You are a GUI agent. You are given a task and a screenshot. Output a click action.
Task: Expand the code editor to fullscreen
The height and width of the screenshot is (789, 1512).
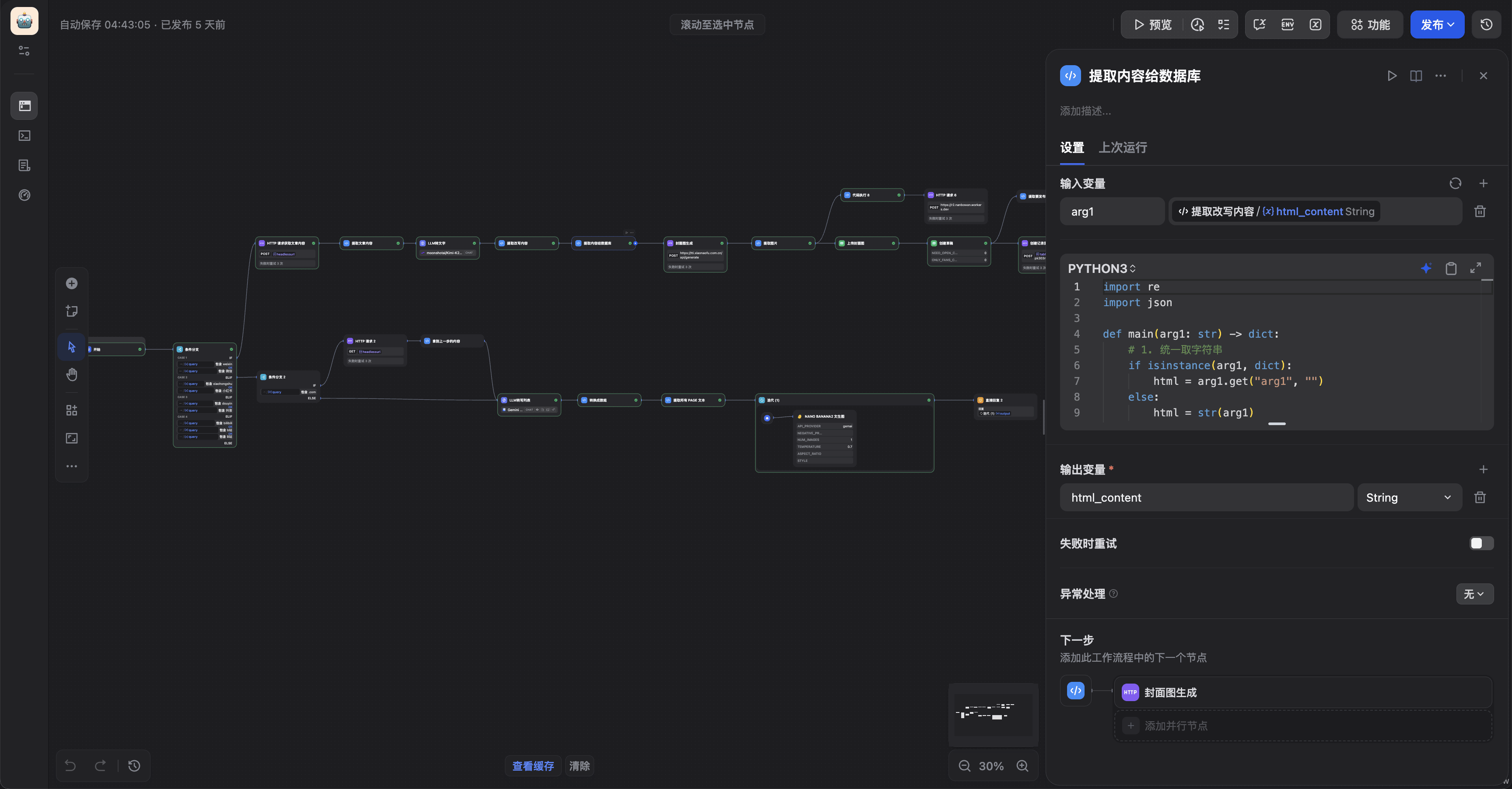(1475, 268)
